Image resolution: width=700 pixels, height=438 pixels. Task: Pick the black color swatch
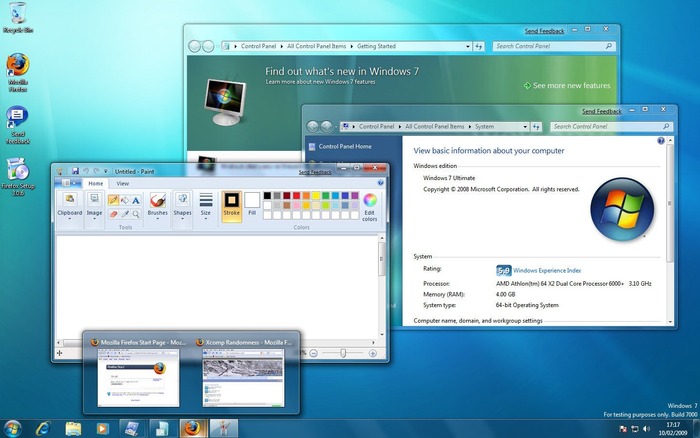coord(267,196)
